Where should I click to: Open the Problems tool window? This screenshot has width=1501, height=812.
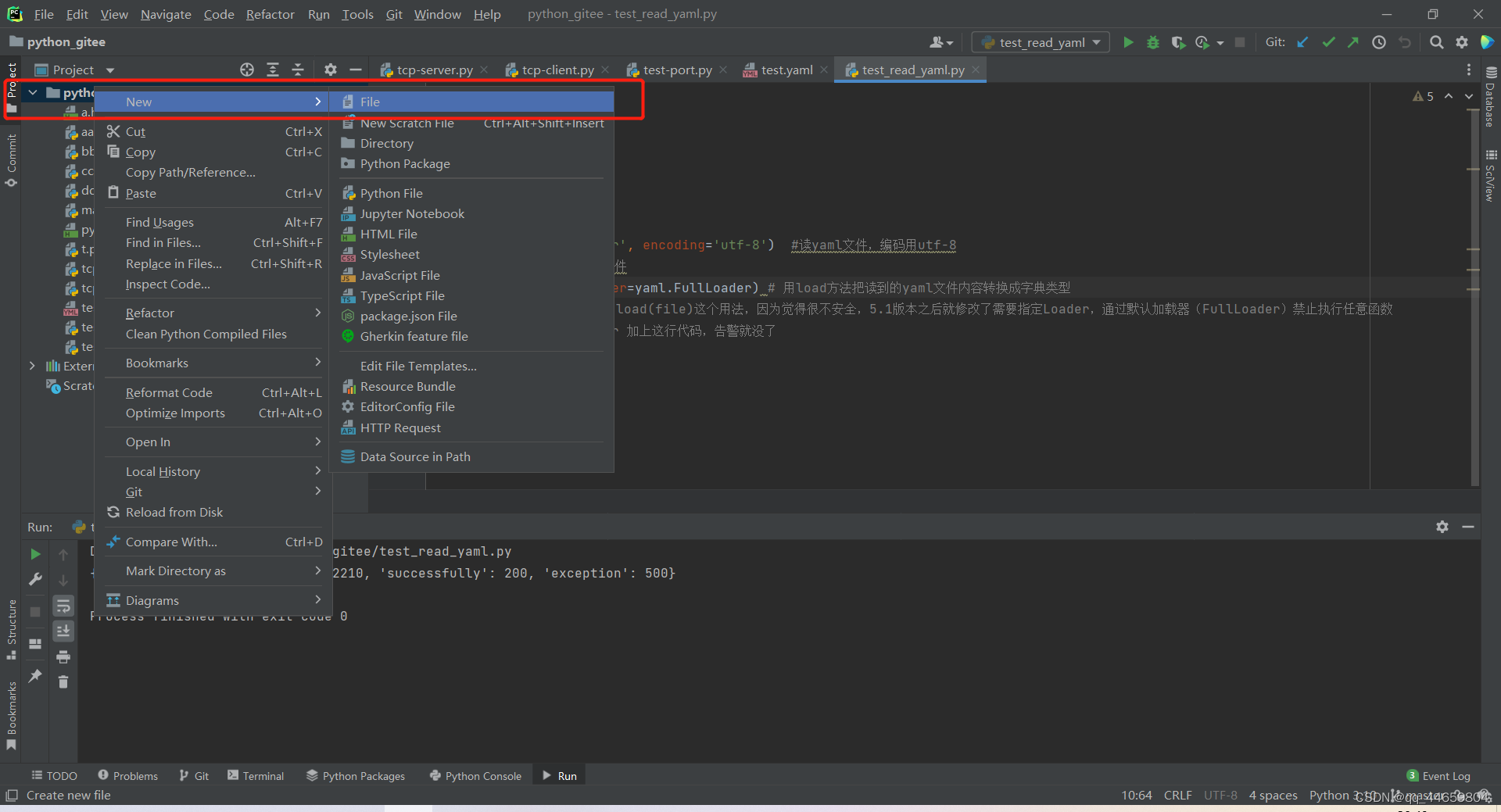[127, 775]
